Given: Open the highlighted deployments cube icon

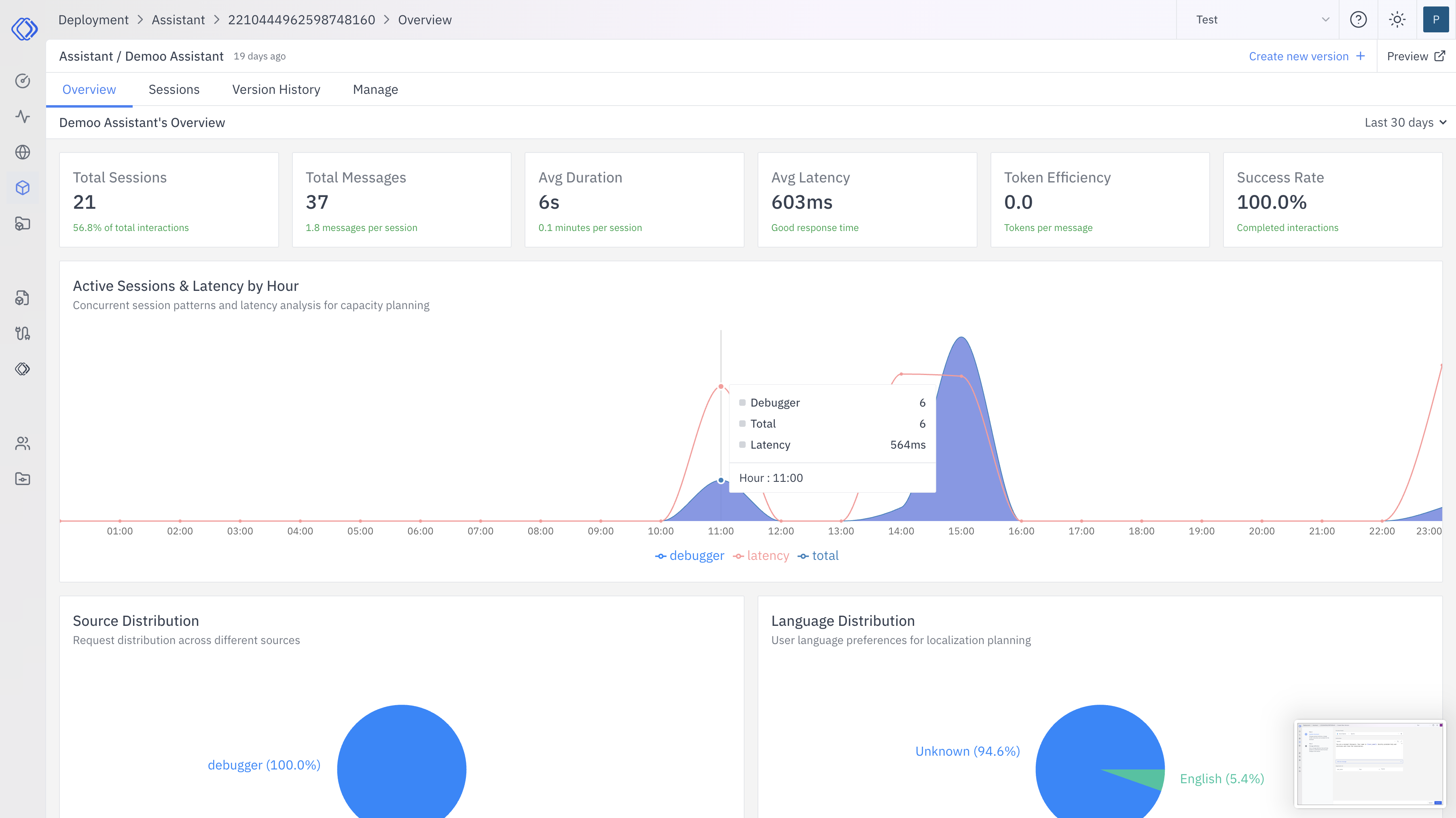Looking at the screenshot, I should pos(23,187).
